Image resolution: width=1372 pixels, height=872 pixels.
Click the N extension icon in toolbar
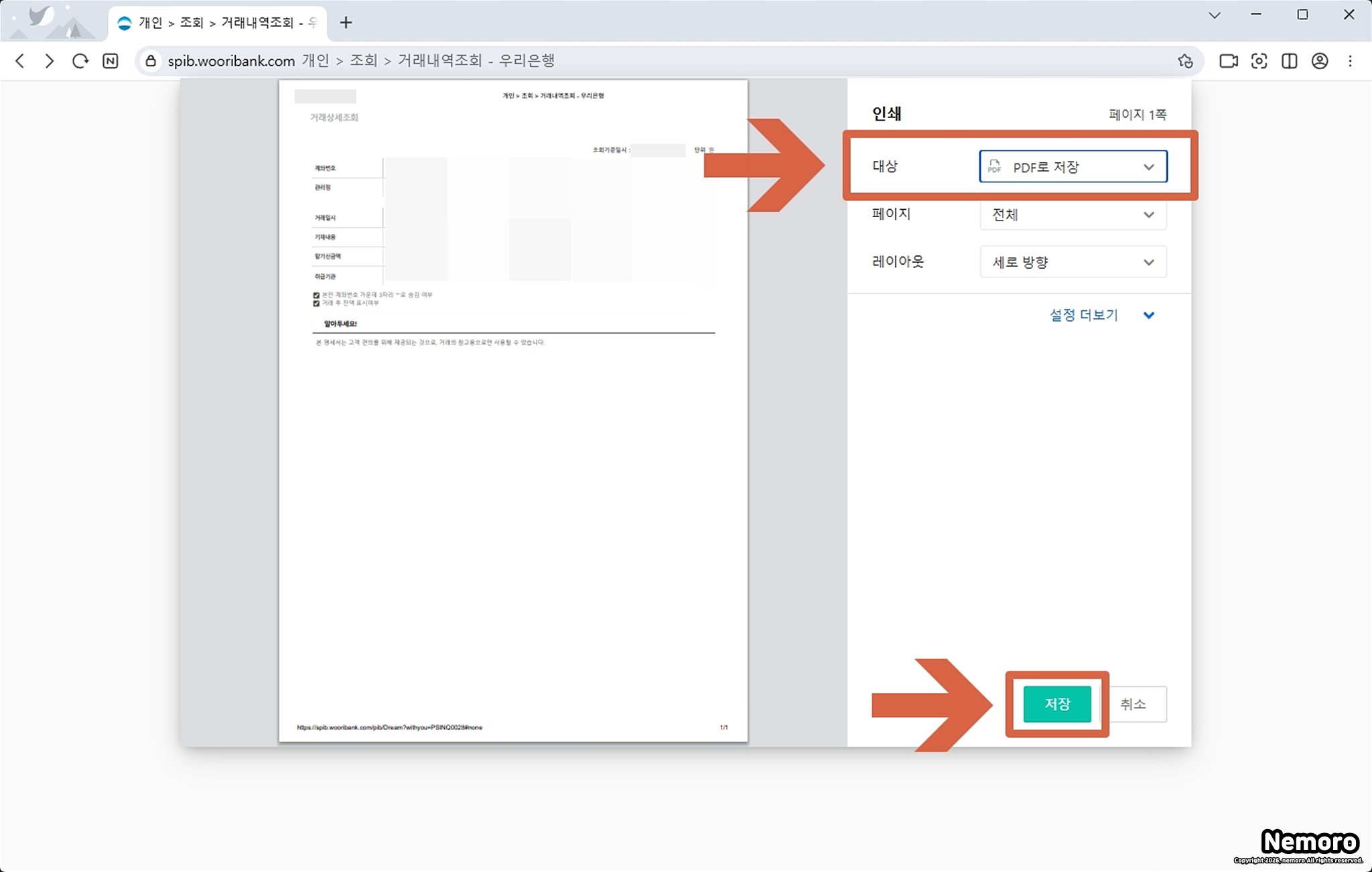pos(111,61)
